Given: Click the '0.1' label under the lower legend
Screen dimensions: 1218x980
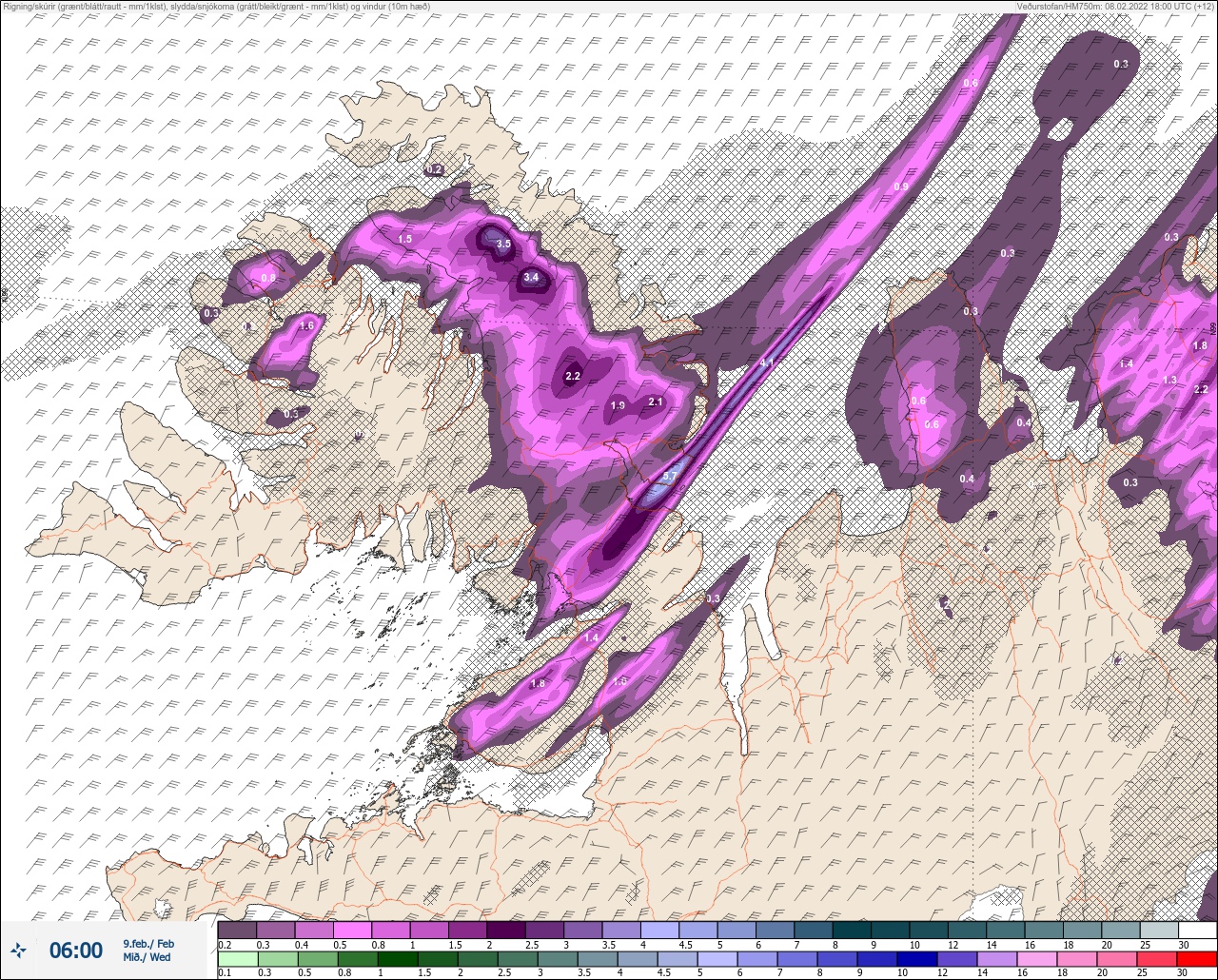Looking at the screenshot, I should [x=225, y=972].
